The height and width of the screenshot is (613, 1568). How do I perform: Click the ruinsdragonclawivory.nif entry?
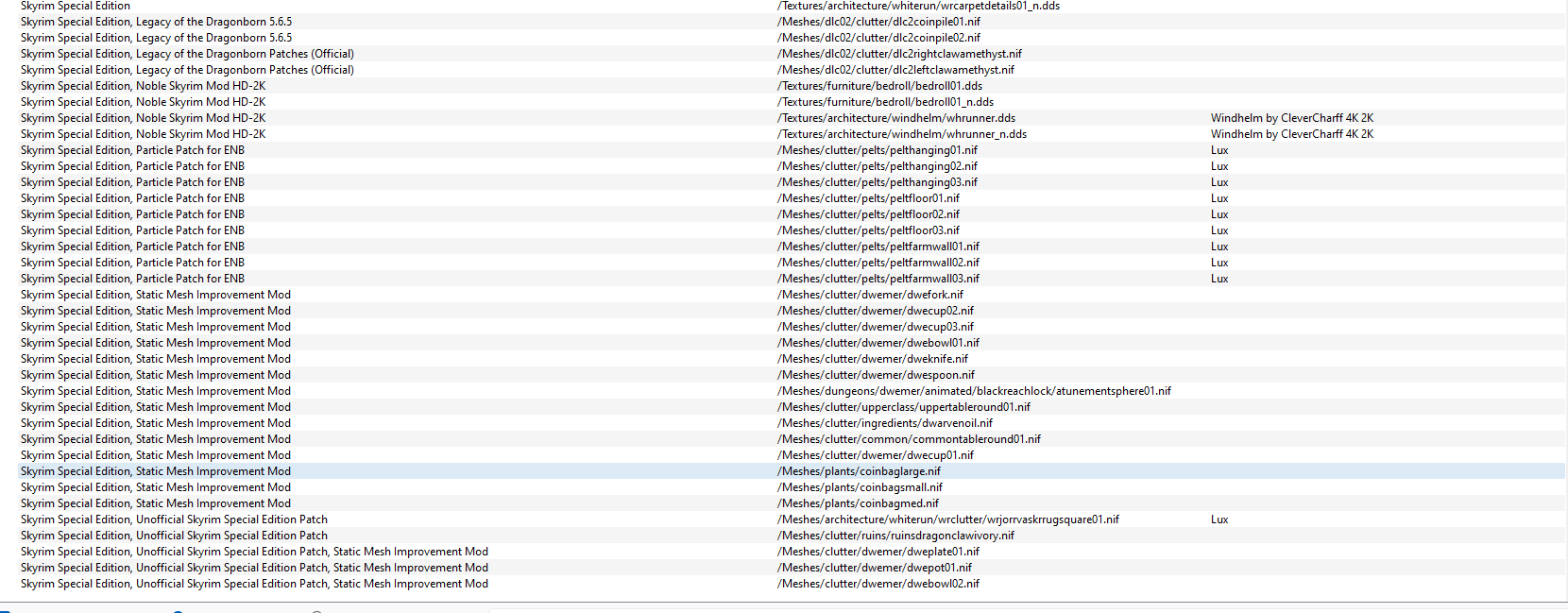point(895,536)
